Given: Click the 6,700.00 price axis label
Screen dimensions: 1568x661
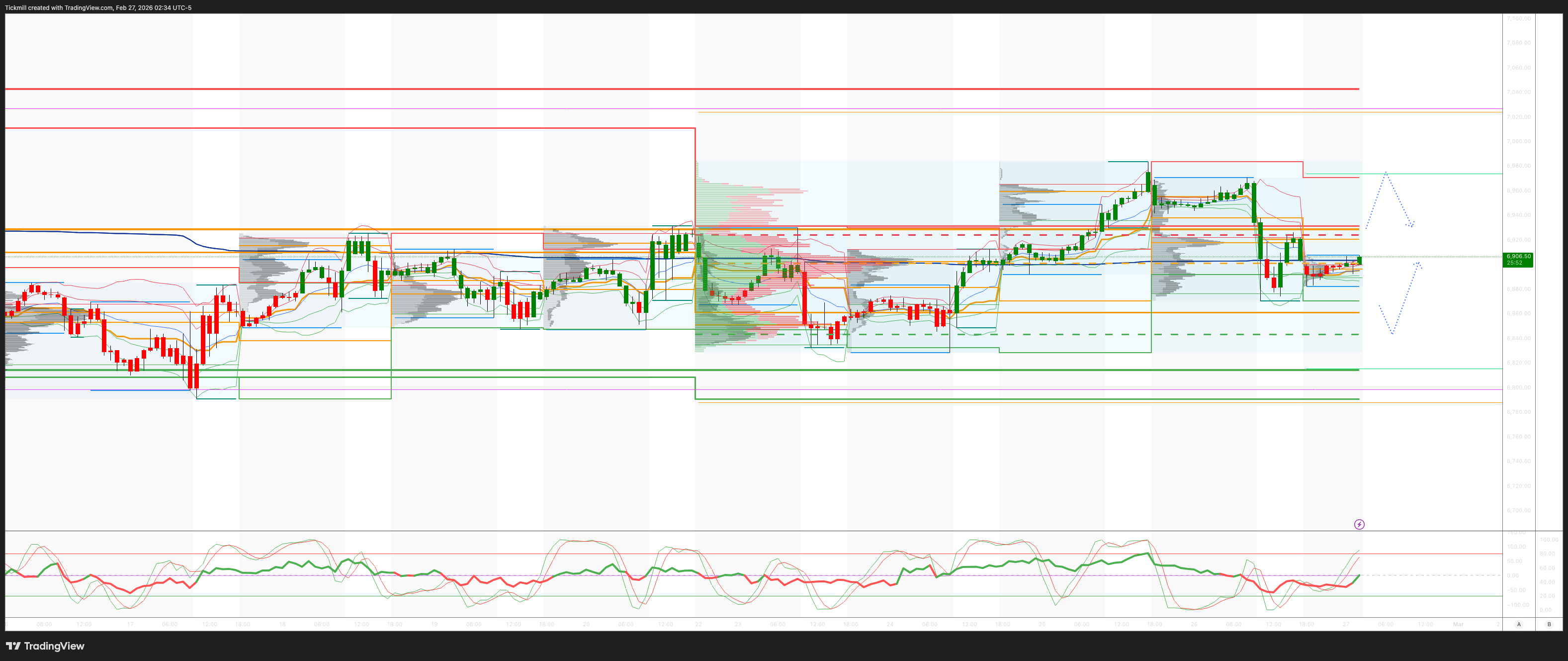Looking at the screenshot, I should click(1518, 510).
